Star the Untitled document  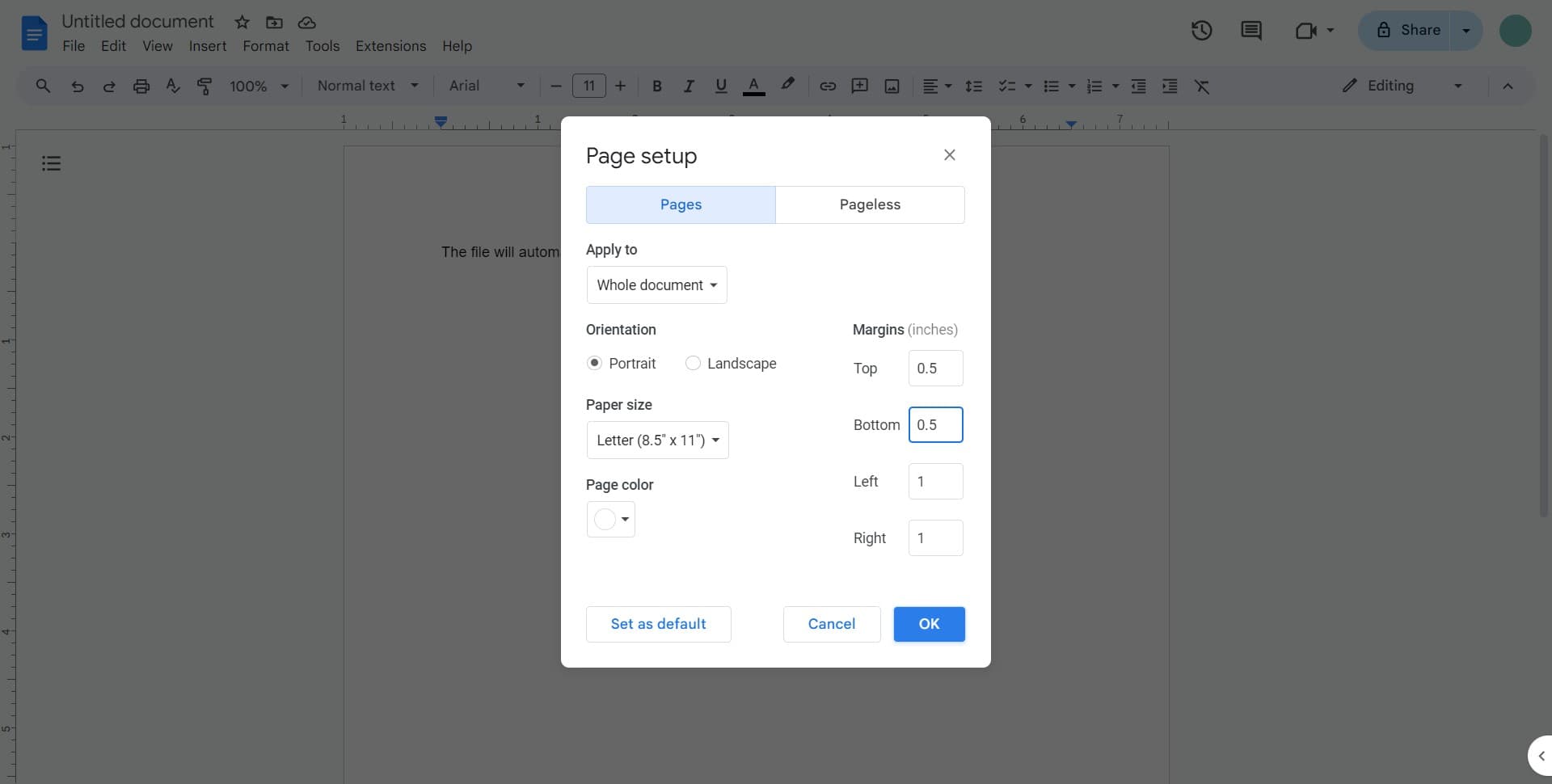click(x=241, y=22)
